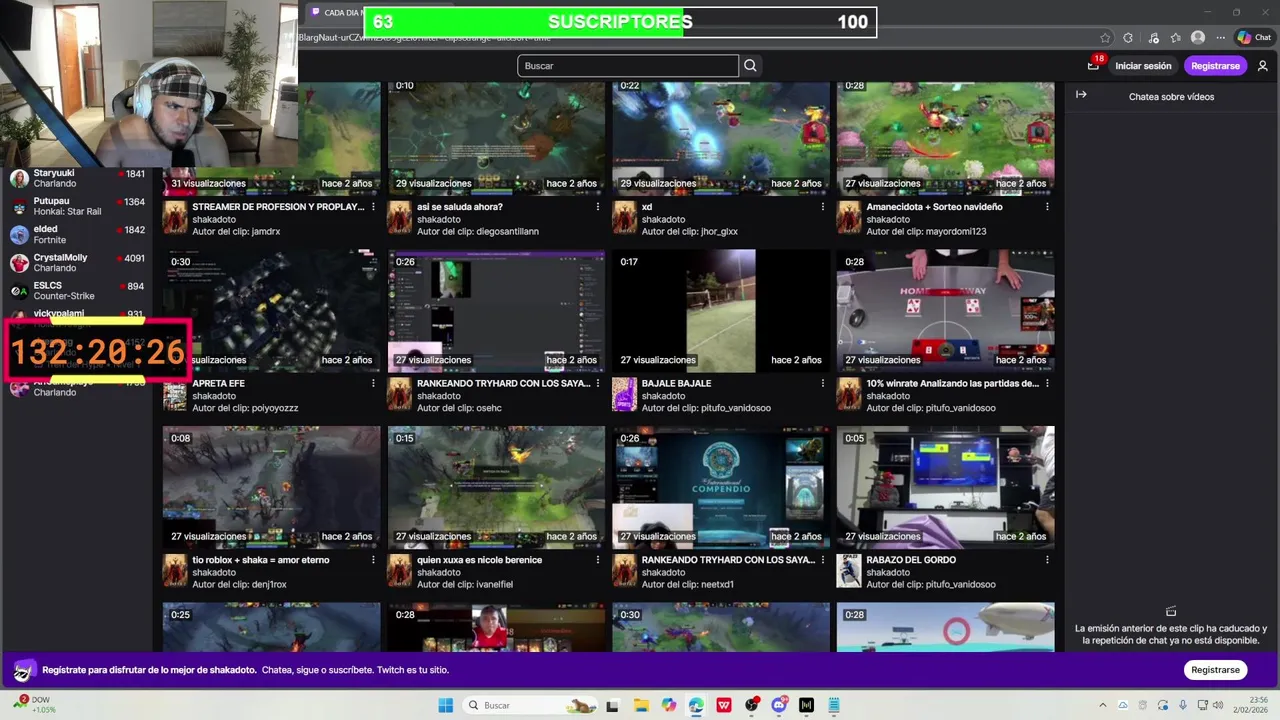Image resolution: width=1280 pixels, height=720 pixels.
Task: Open Copilot Chat button in browser
Action: pos(1254,38)
